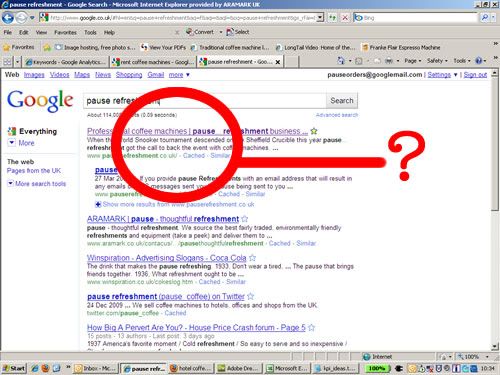Click the Refresh page icon
This screenshot has width=500, height=375.
[332, 18]
